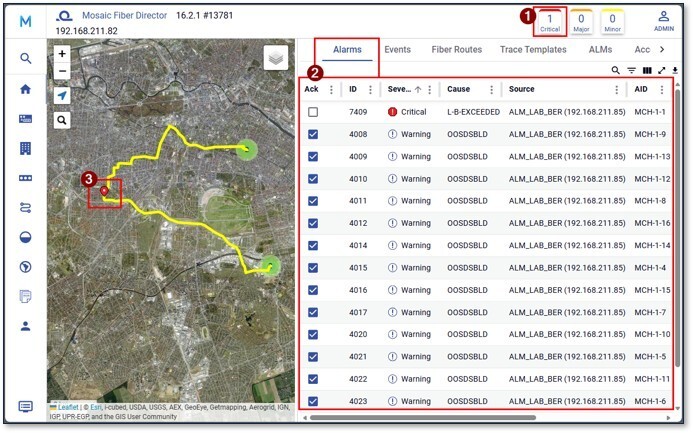Open the Fiber Routes tab
This screenshot has height=433, width=693.
(x=457, y=49)
